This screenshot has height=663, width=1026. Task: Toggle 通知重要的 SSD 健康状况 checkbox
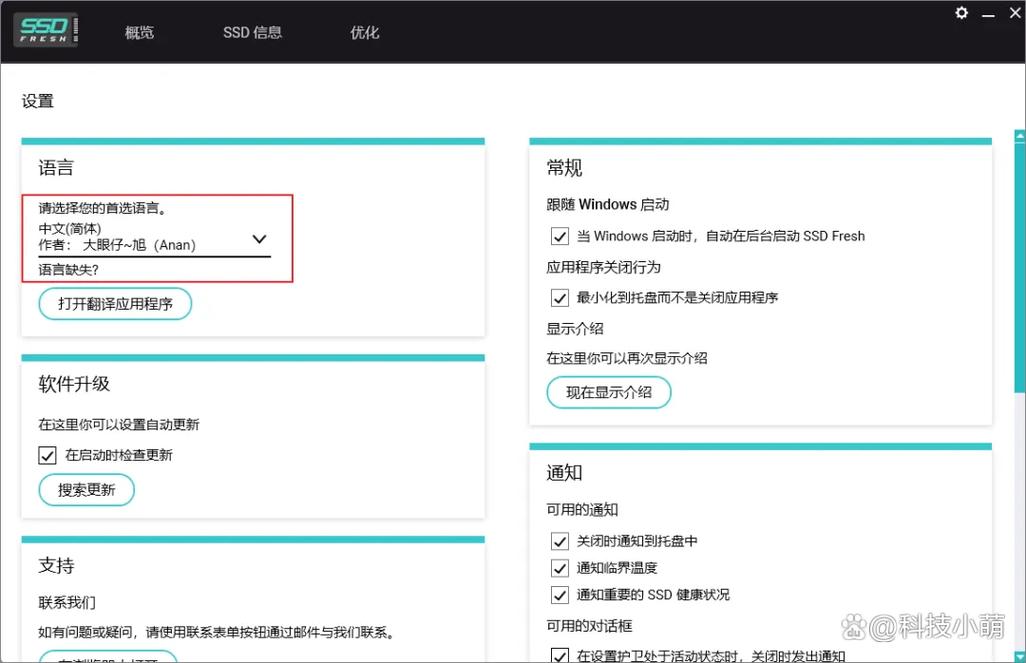pyautogui.click(x=559, y=594)
